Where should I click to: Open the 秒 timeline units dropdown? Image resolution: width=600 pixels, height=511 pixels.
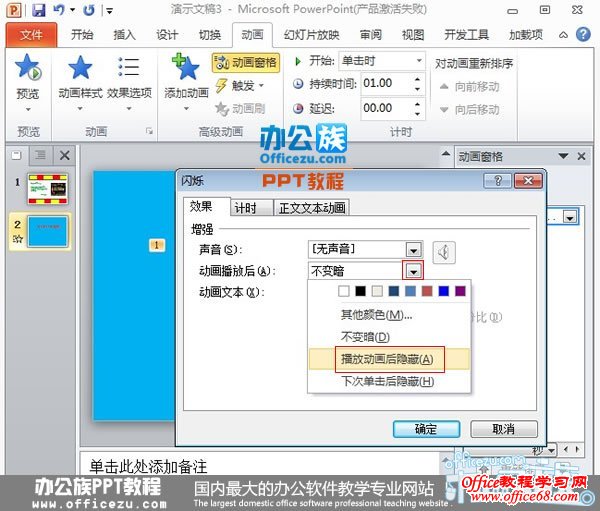(544, 450)
